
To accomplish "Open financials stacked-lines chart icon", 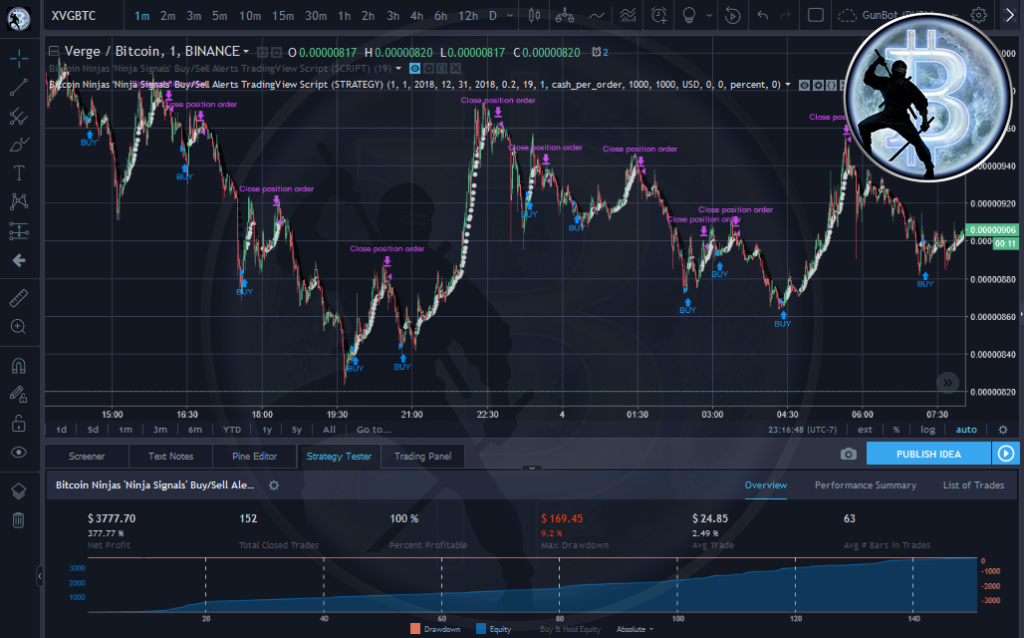I will (x=628, y=16).
